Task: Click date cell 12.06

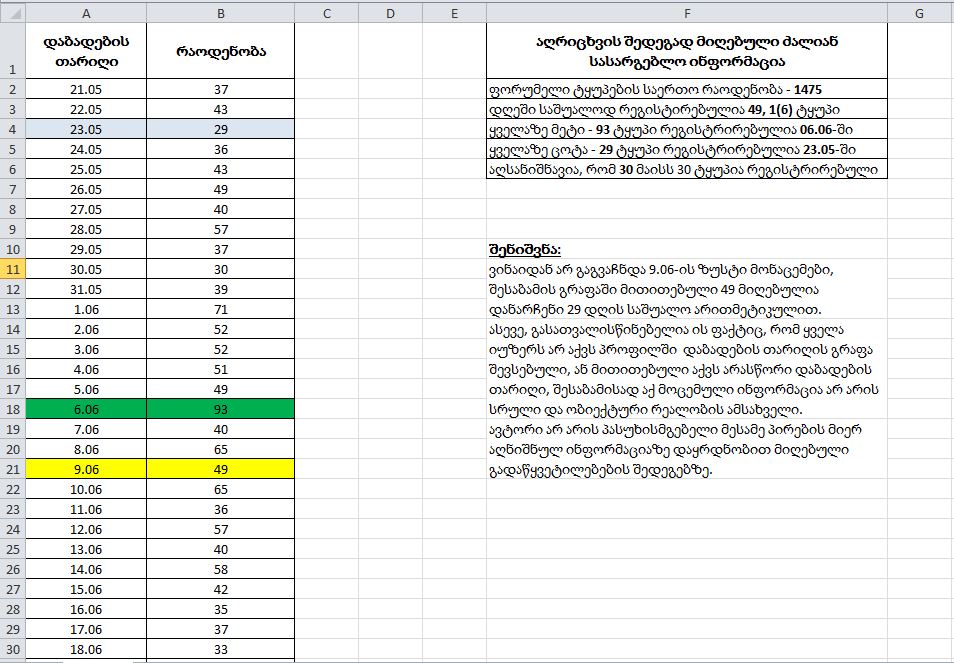Action: [x=86, y=529]
